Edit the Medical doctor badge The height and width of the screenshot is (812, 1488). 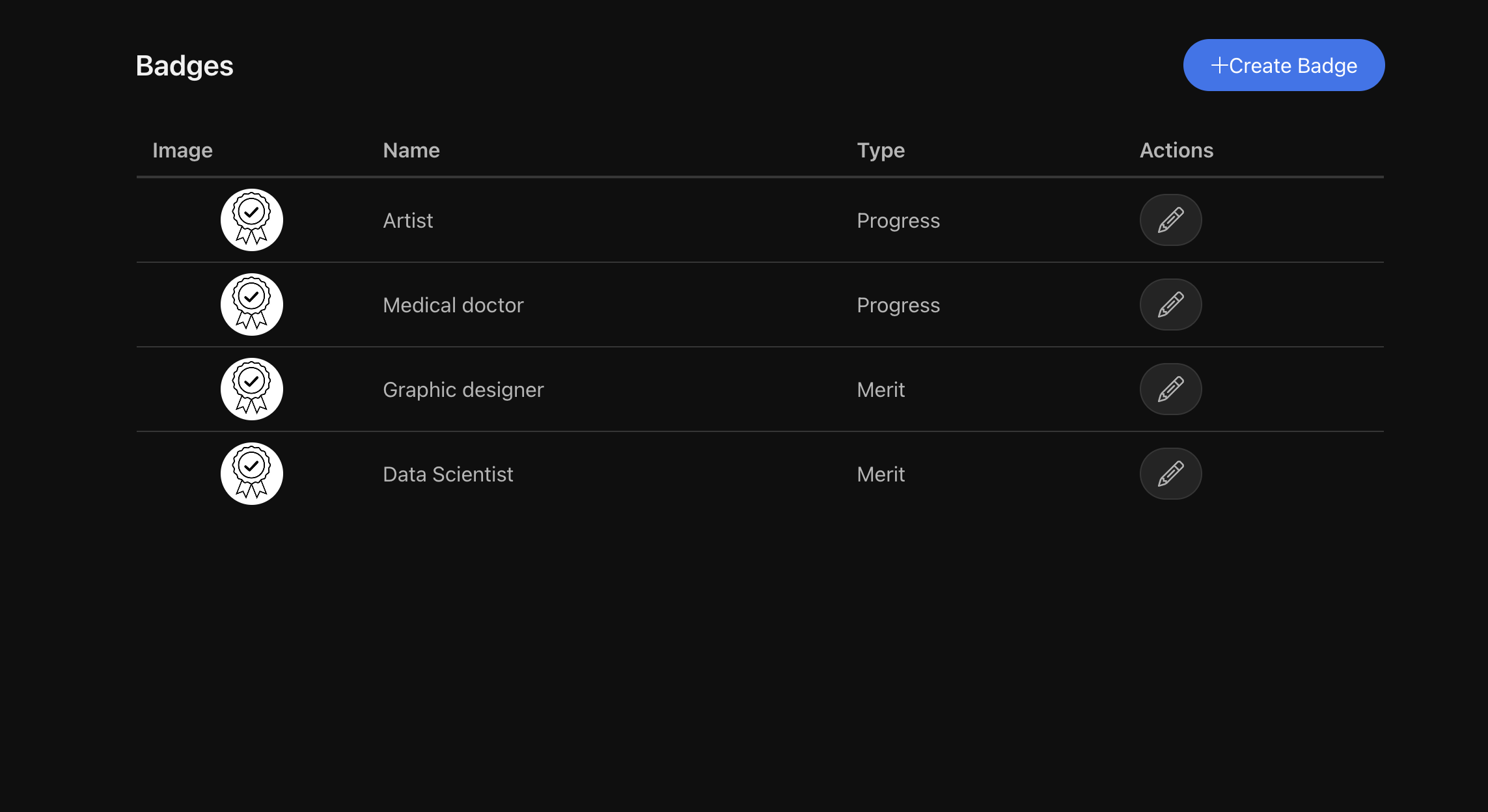coord(1170,304)
